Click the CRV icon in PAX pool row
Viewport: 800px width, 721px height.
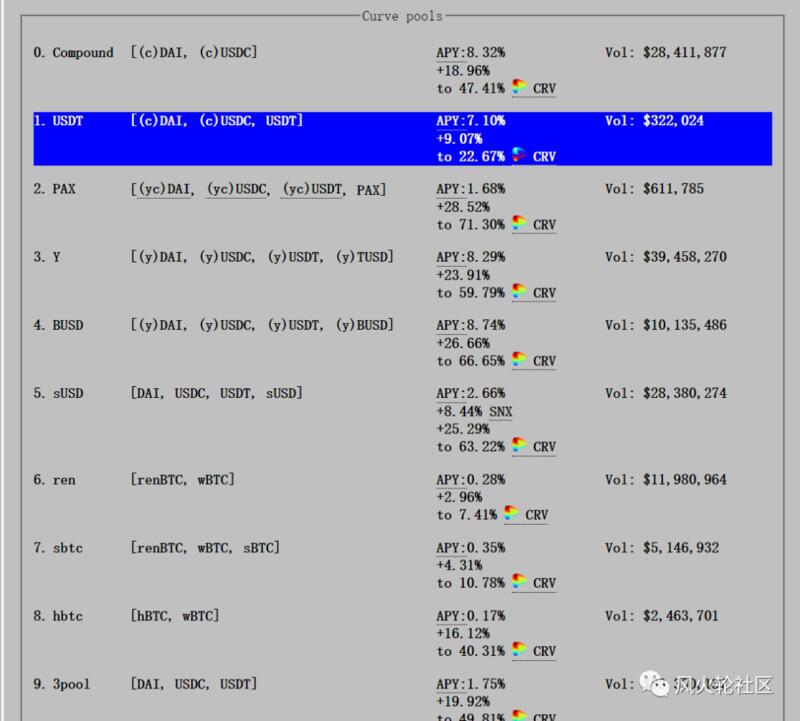click(x=519, y=223)
